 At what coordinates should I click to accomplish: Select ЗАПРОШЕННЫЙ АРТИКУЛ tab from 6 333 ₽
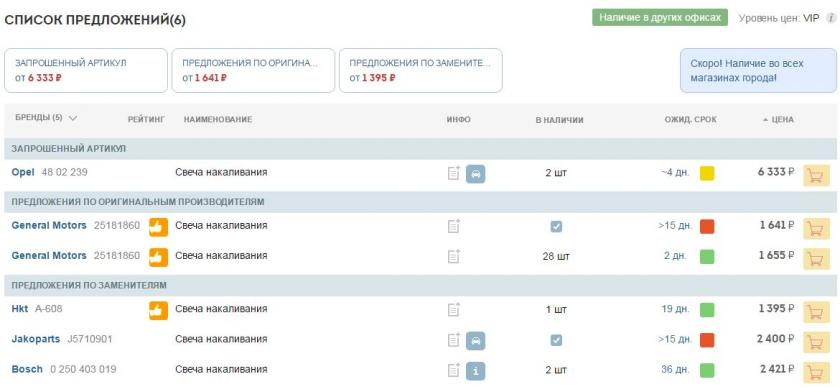click(86, 70)
